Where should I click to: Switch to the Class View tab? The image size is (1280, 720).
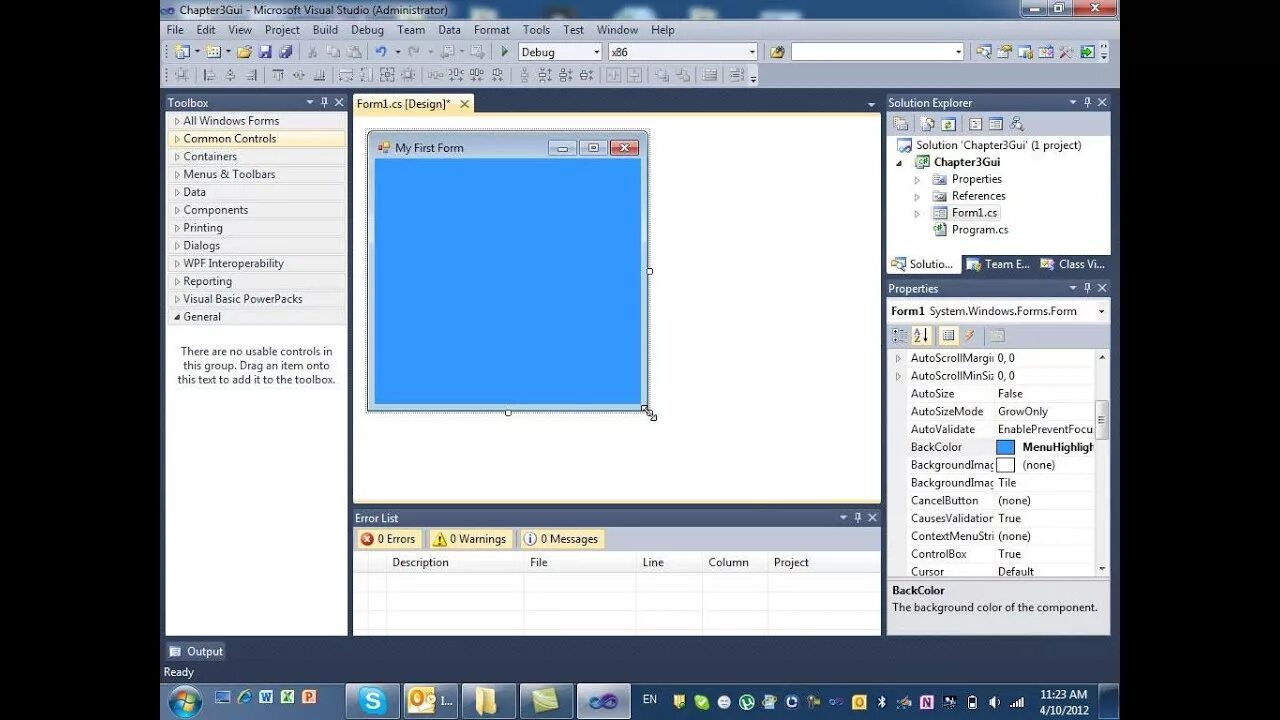pyautogui.click(x=1073, y=264)
